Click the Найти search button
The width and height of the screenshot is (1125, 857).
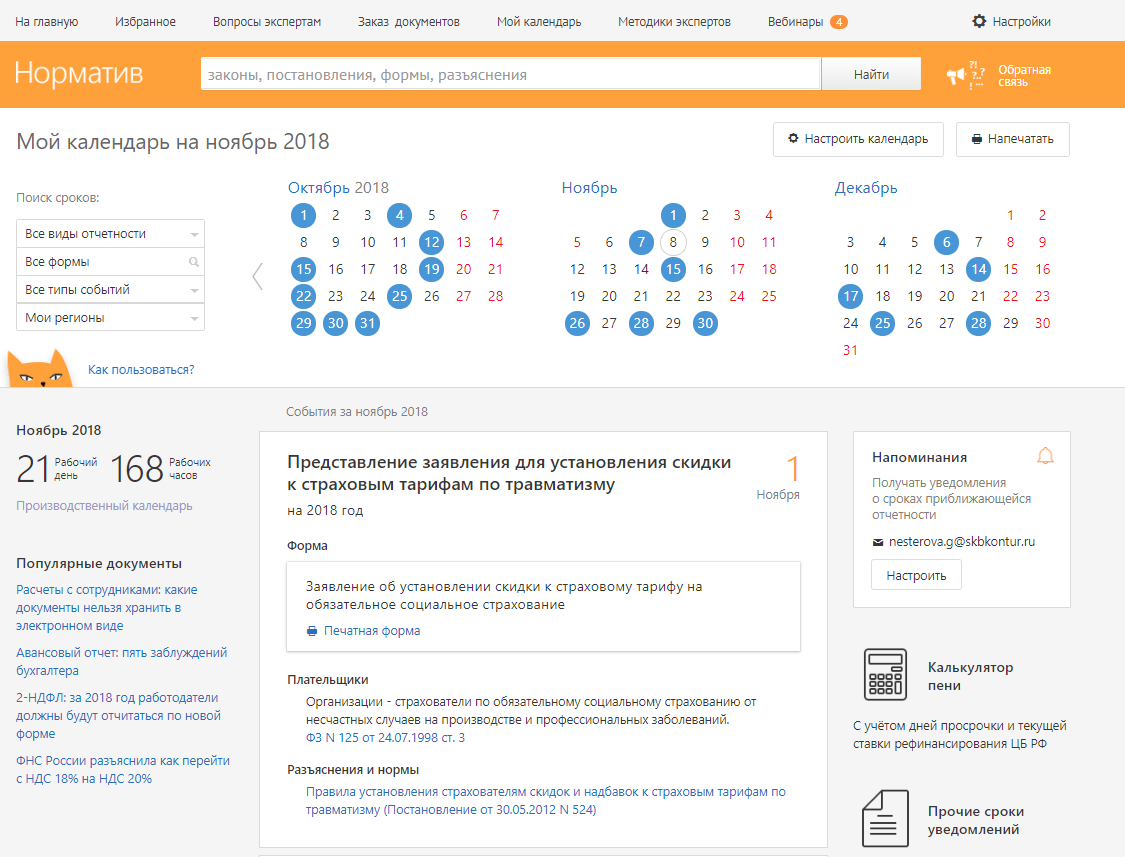point(871,74)
